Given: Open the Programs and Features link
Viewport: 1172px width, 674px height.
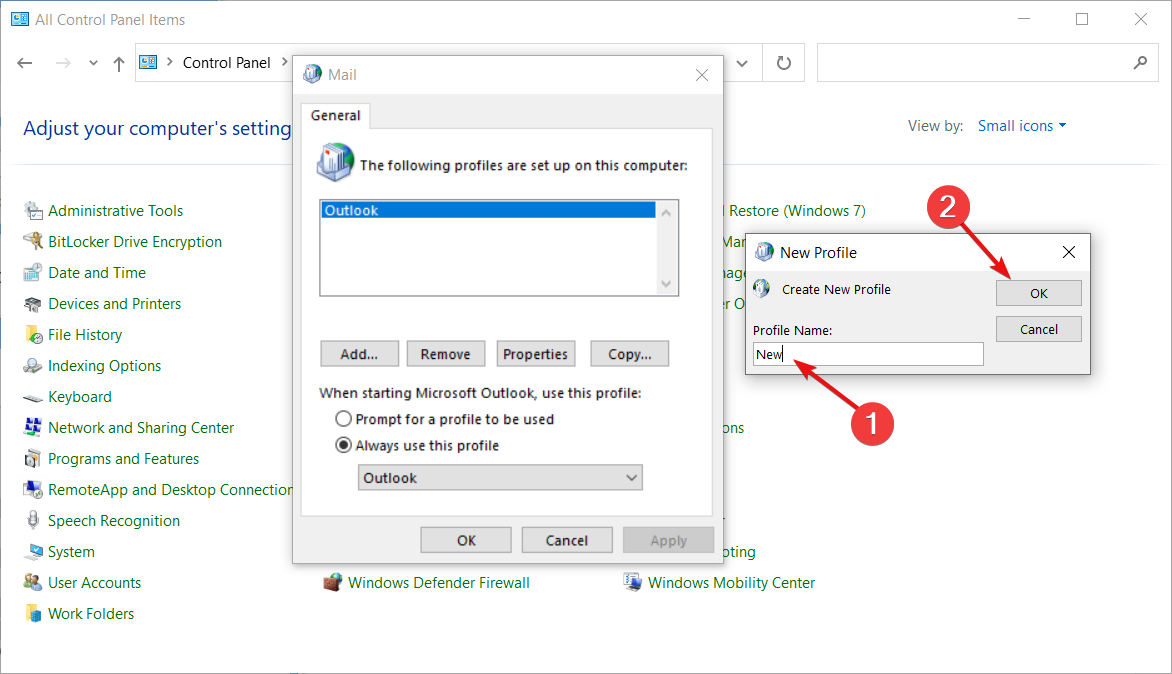Looking at the screenshot, I should 124,459.
